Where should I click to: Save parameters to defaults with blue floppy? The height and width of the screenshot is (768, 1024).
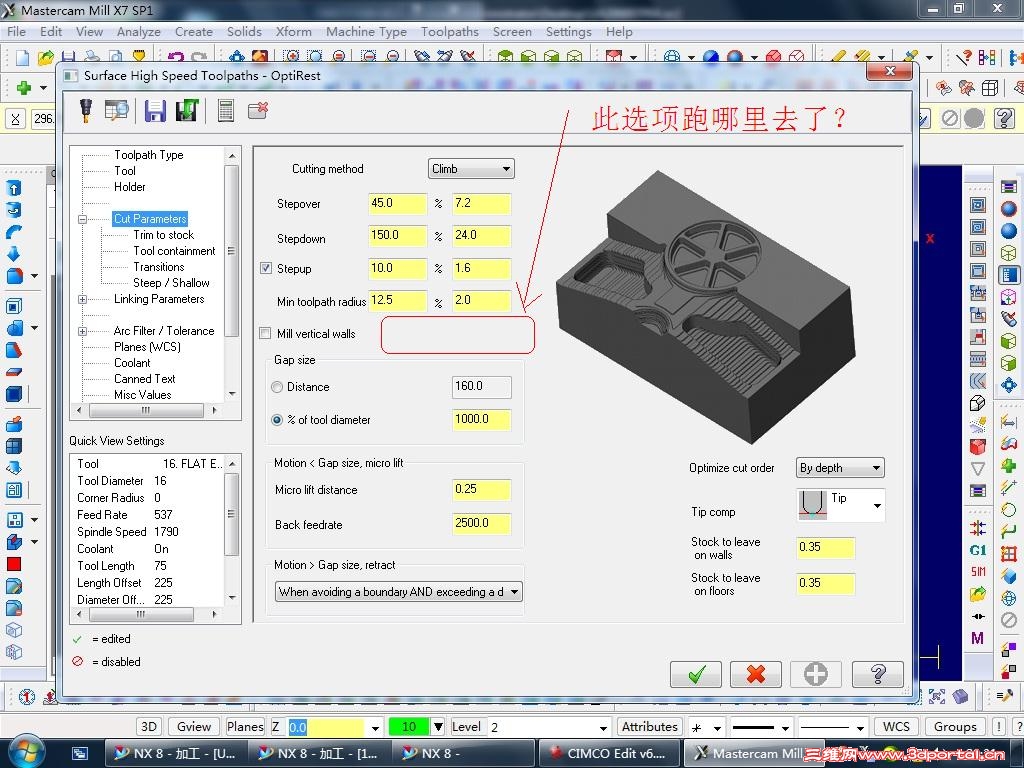155,110
